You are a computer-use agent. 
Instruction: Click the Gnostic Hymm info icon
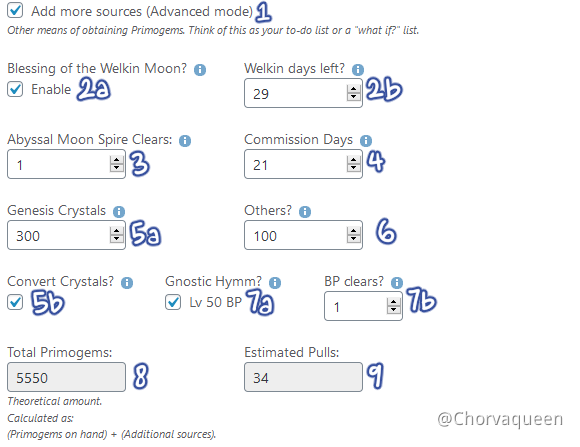tap(275, 283)
